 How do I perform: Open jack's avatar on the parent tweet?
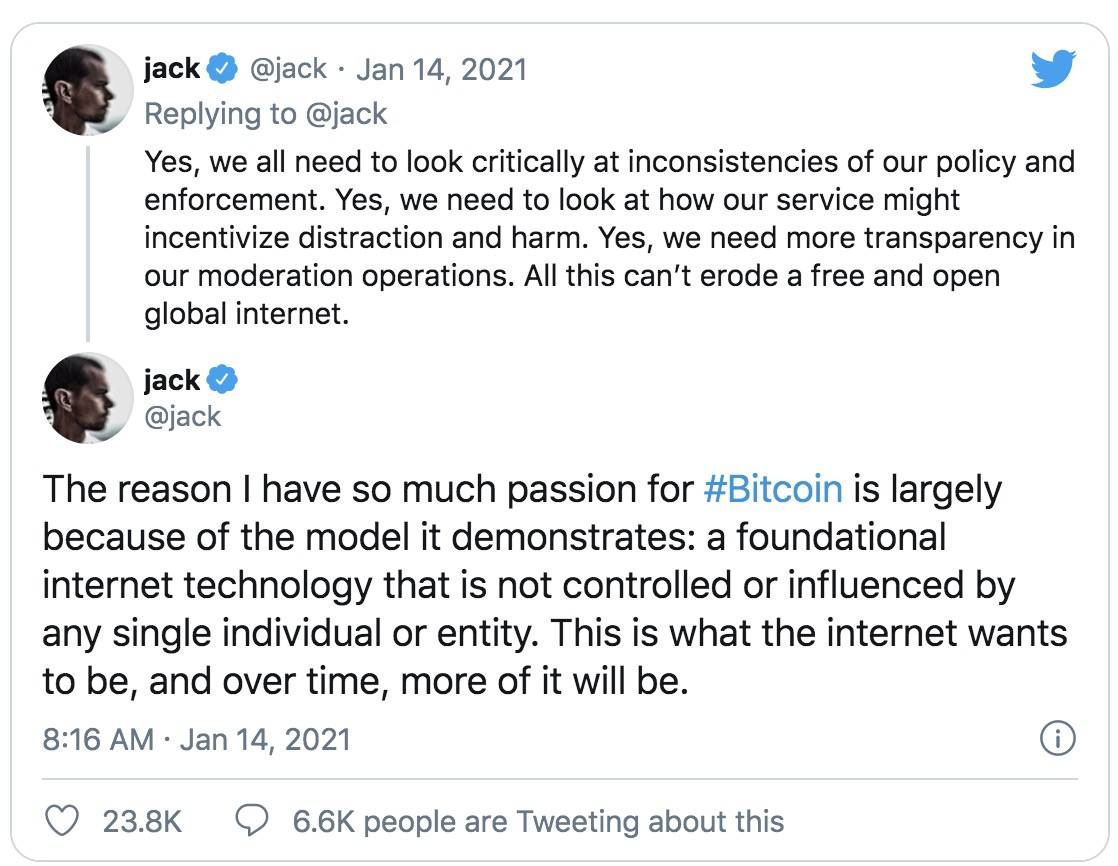[x=87, y=90]
